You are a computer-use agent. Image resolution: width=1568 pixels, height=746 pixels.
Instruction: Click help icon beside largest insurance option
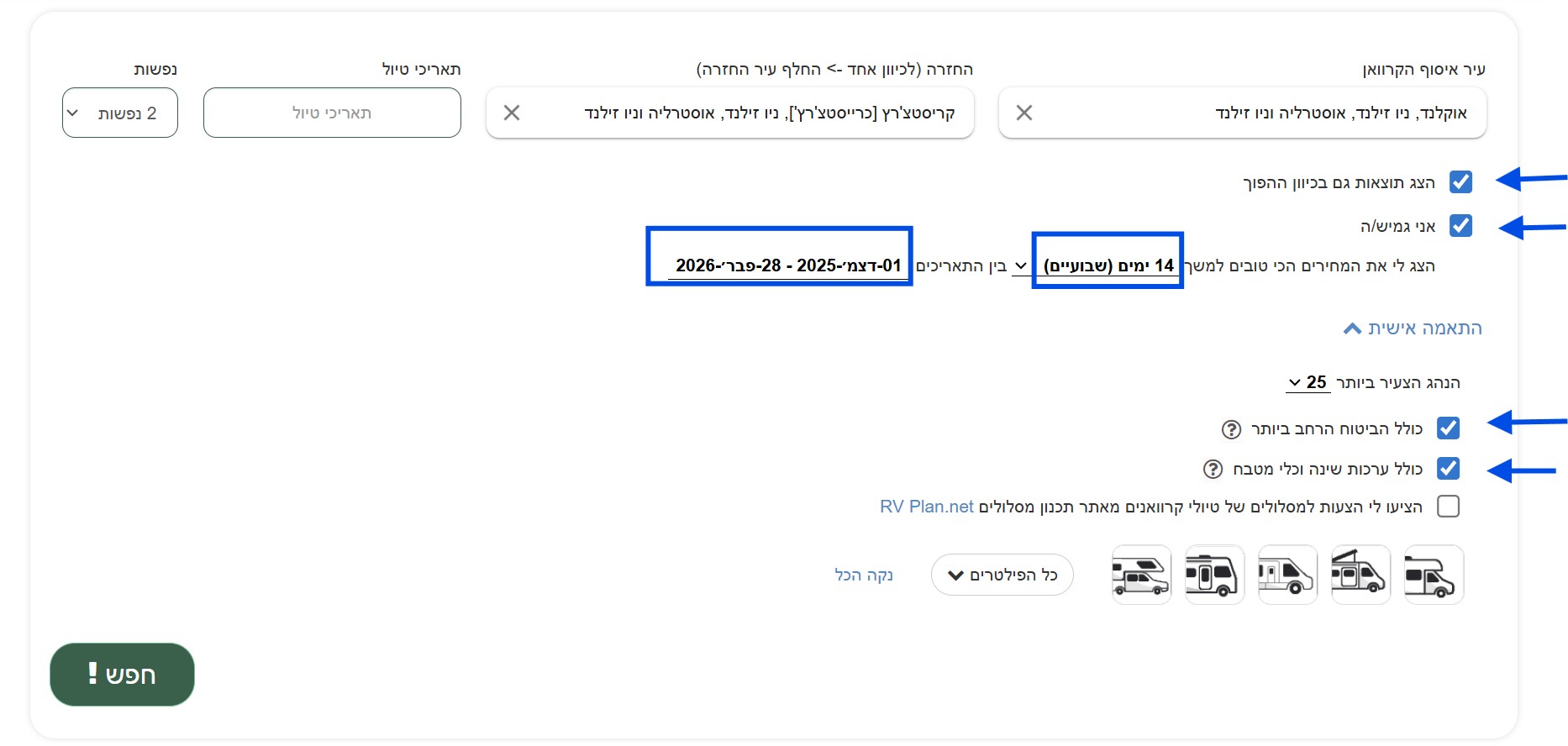[1231, 429]
